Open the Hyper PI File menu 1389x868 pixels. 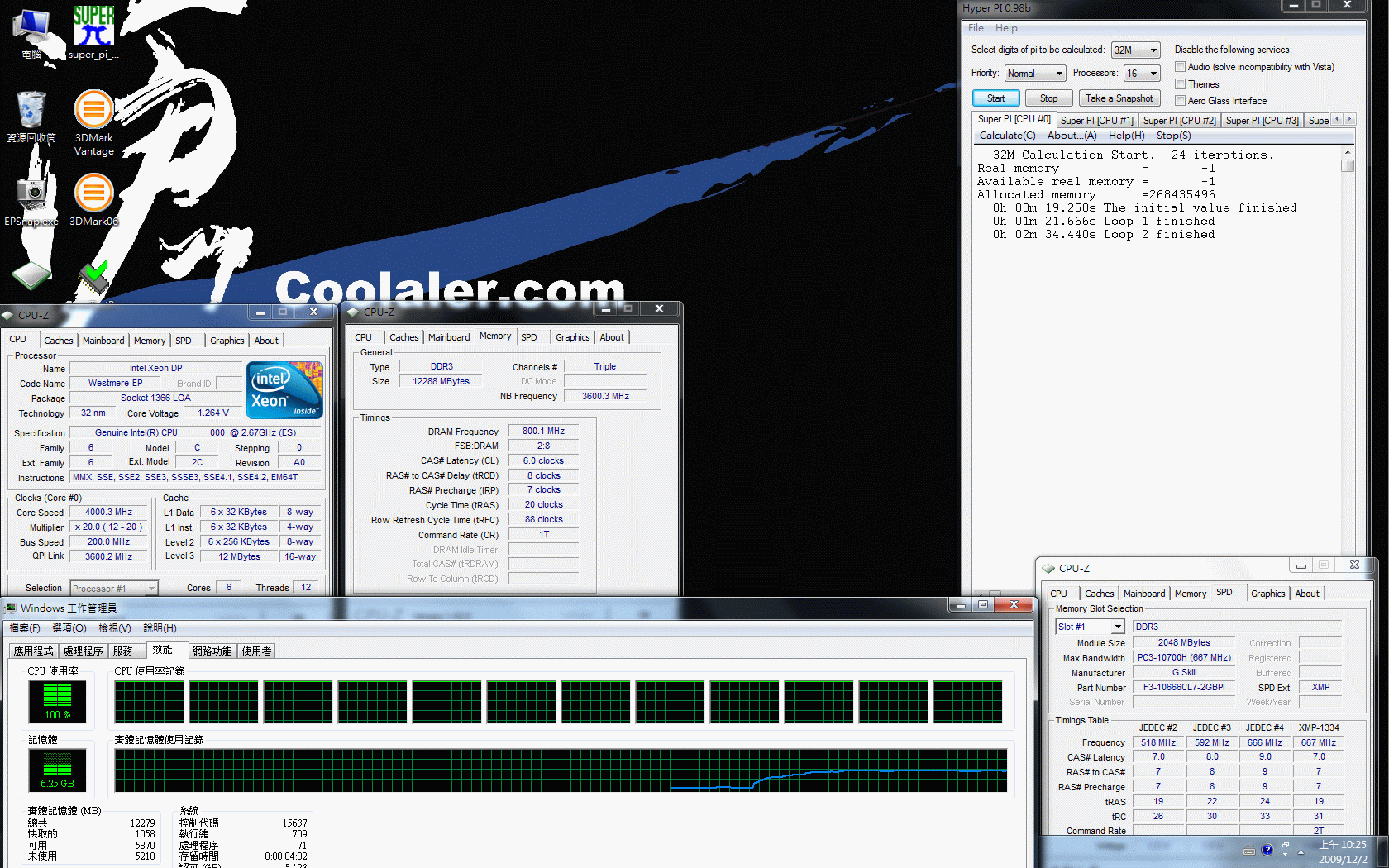pos(976,28)
